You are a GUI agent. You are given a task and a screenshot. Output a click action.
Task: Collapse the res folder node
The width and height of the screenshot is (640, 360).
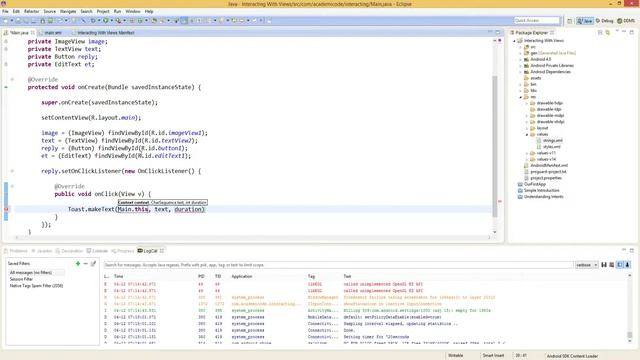[x=520, y=97]
